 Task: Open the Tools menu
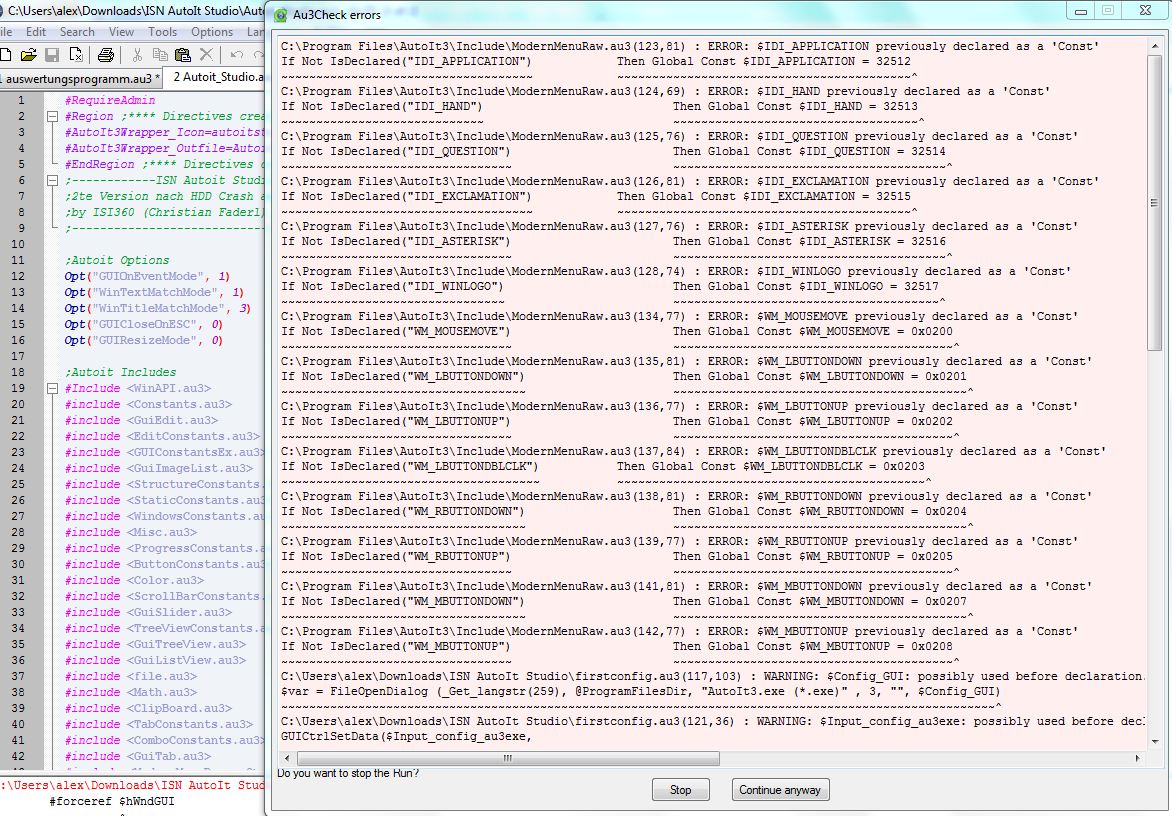tap(162, 32)
